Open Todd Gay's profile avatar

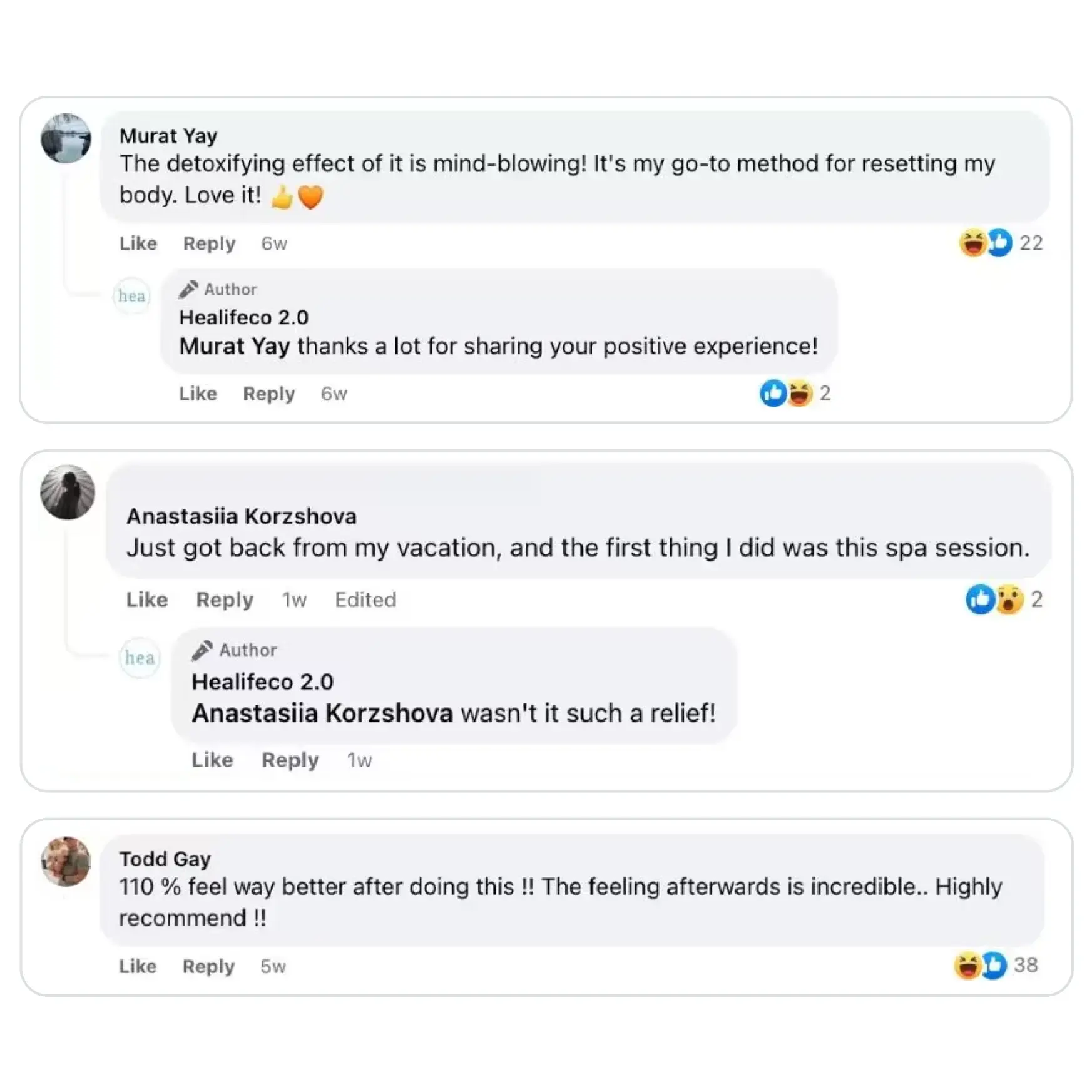click(x=66, y=861)
